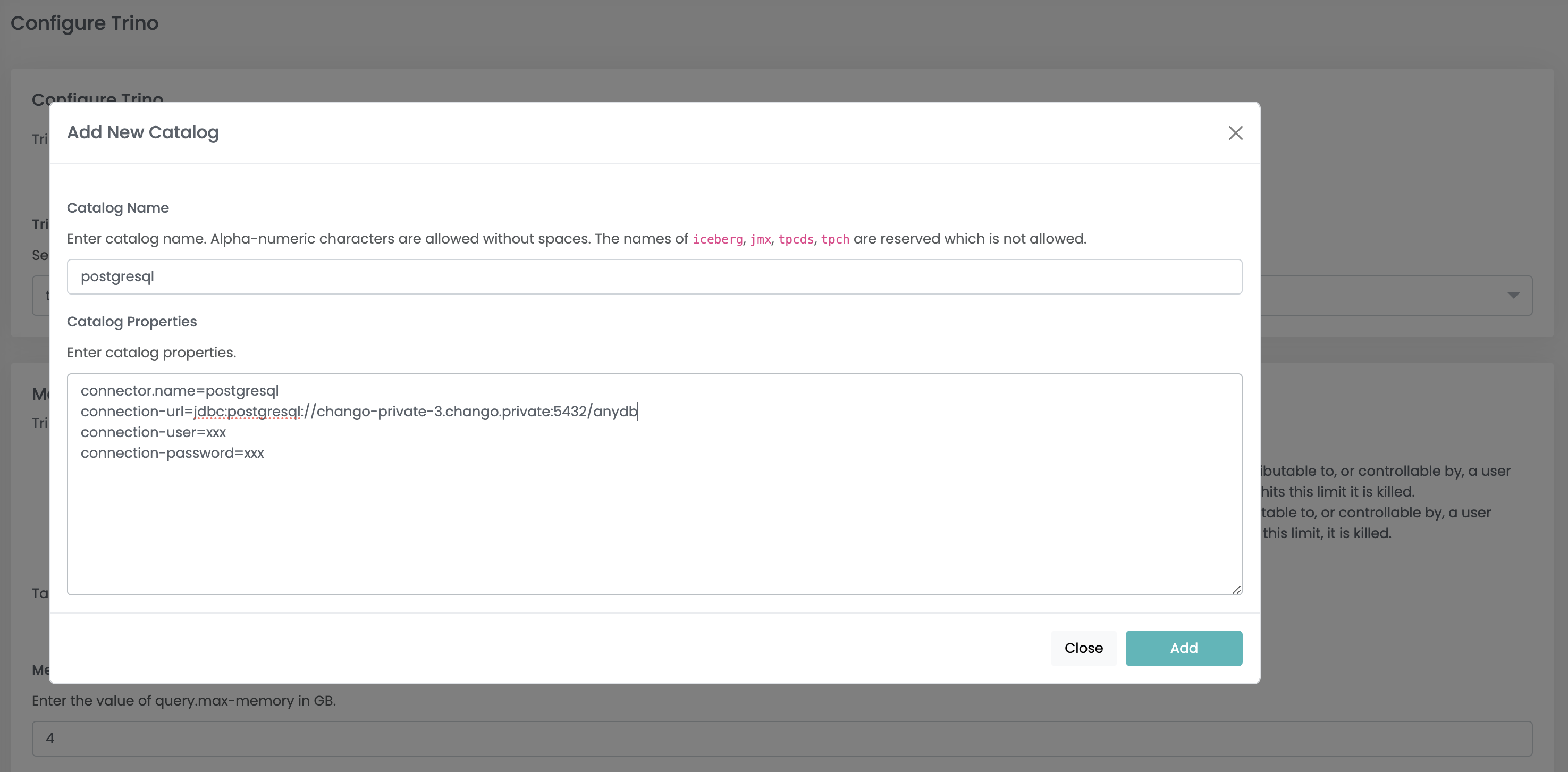The height and width of the screenshot is (772, 1568).
Task: Click the reserved name 'tpcds'
Action: (x=796, y=239)
